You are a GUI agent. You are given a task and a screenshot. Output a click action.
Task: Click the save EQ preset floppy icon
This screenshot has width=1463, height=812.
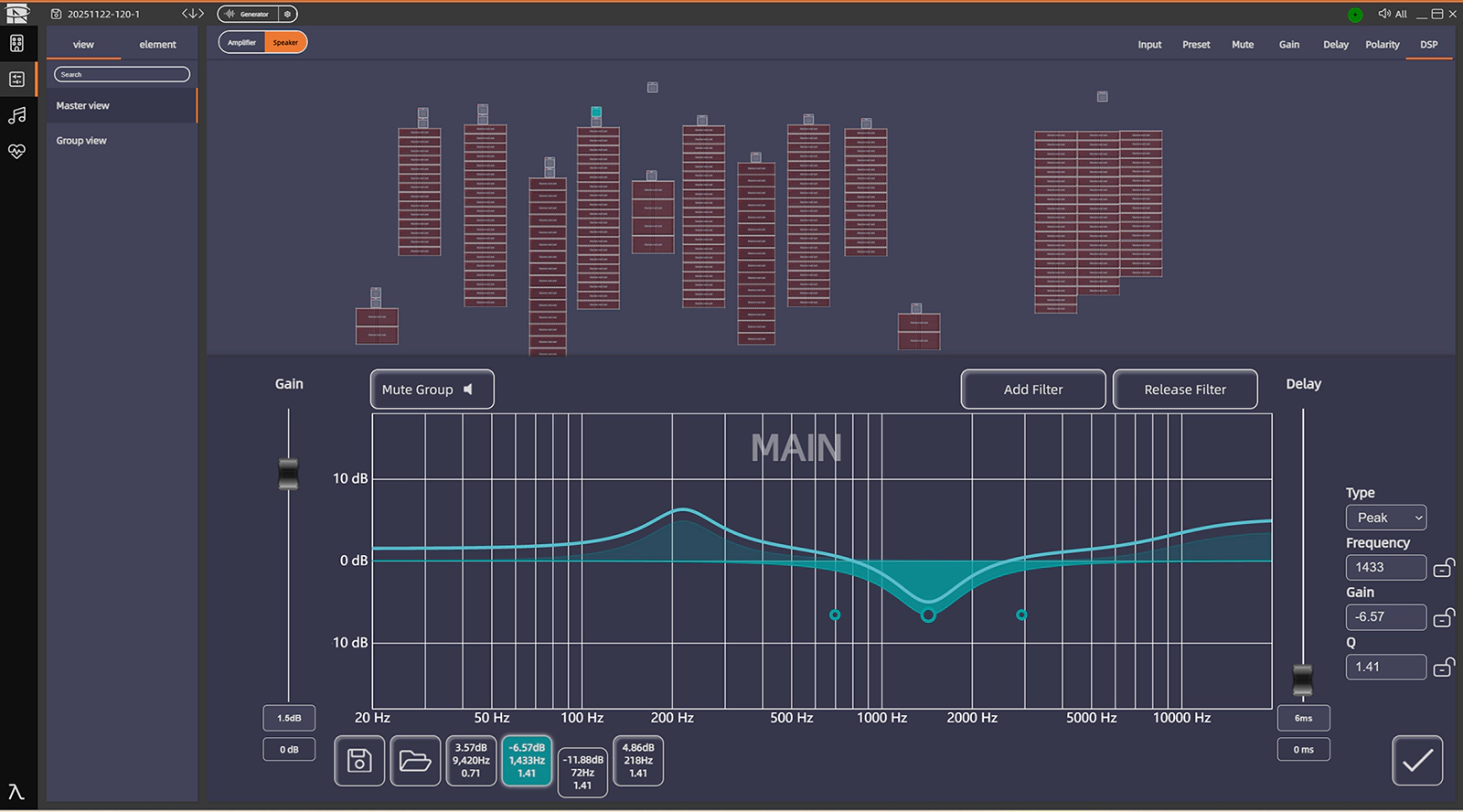359,761
